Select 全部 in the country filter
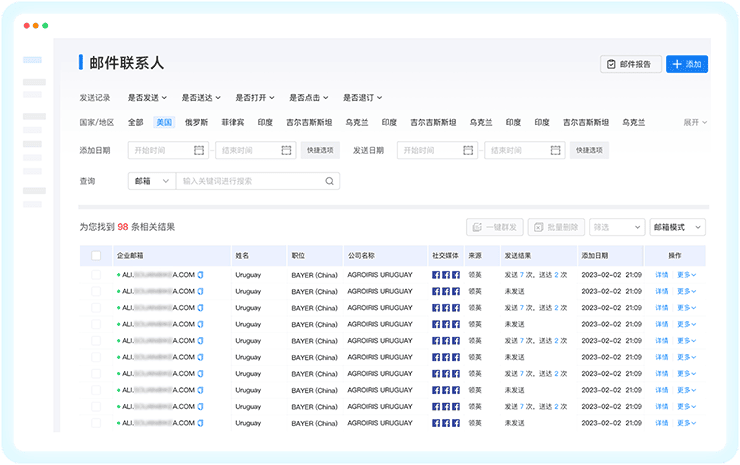The image size is (740, 465). 135,123
